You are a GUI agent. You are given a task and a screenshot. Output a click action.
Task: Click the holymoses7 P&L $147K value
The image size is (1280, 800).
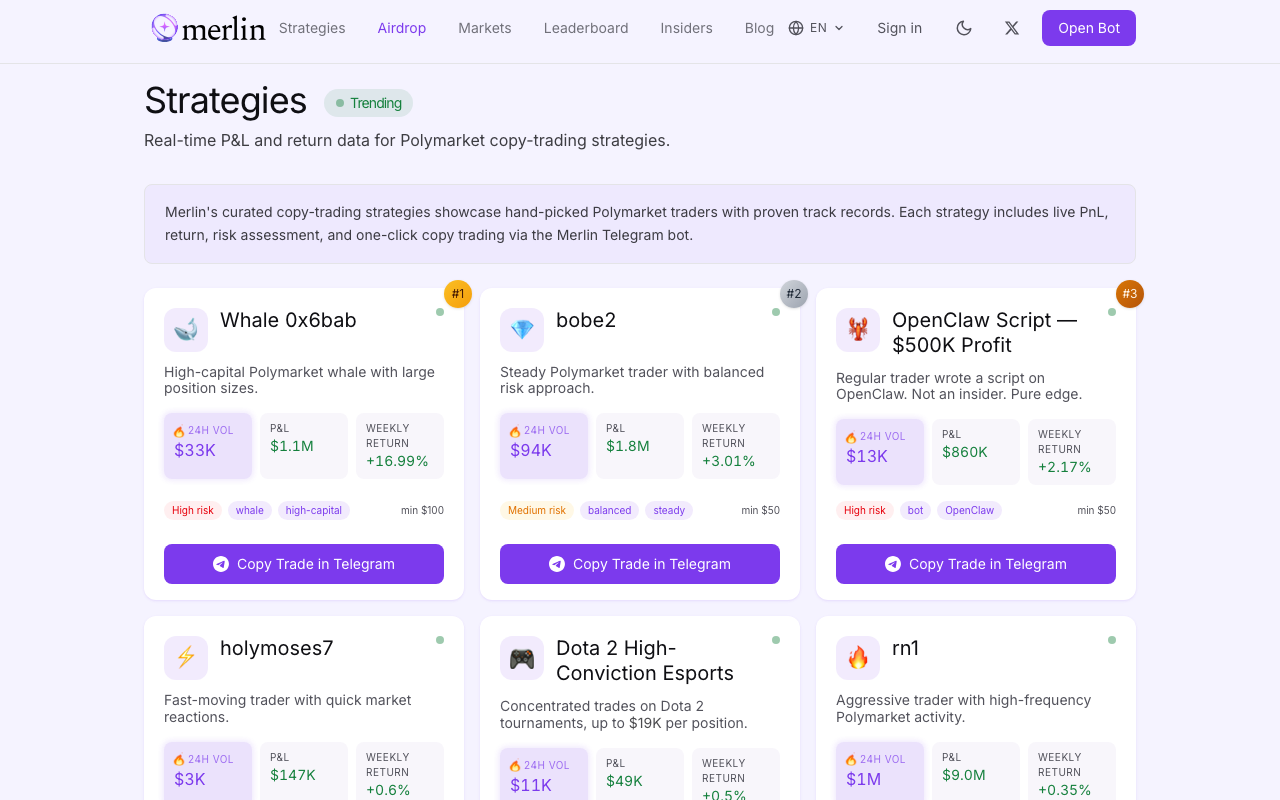point(293,775)
